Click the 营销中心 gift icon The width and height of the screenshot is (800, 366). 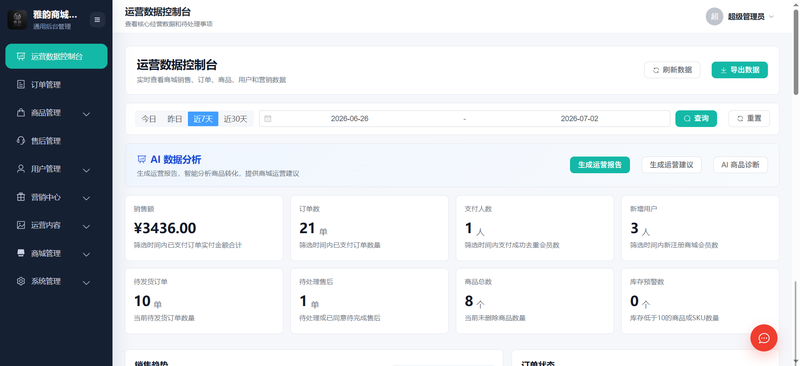(x=20, y=197)
